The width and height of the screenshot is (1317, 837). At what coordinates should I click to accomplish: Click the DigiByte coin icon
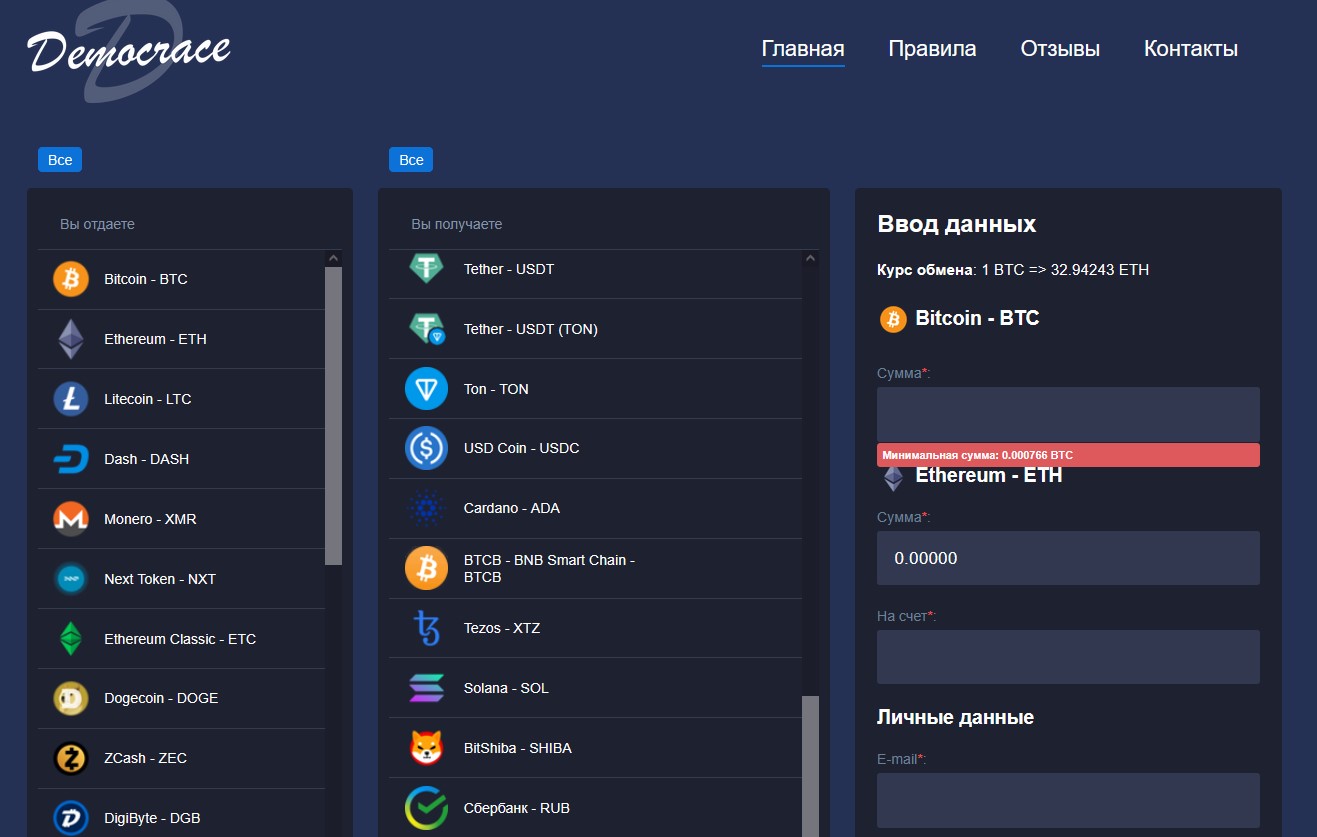tap(71, 818)
